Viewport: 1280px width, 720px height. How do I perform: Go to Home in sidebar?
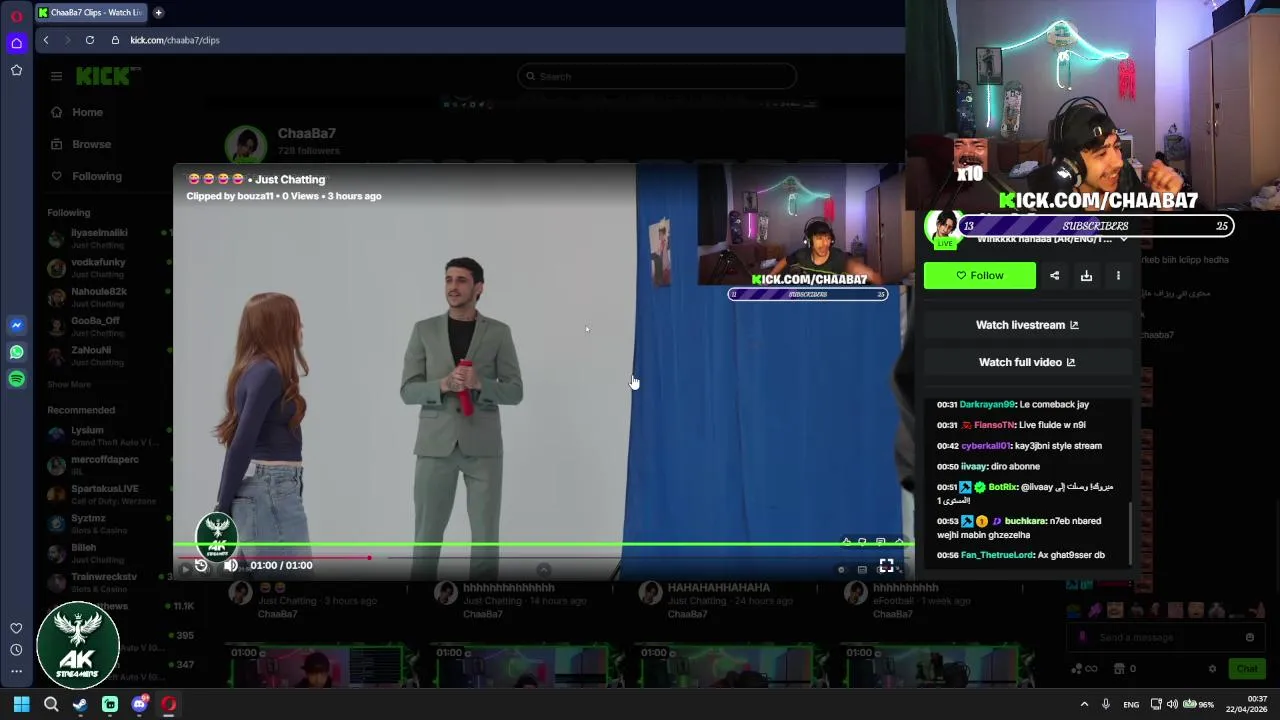tap(77, 112)
